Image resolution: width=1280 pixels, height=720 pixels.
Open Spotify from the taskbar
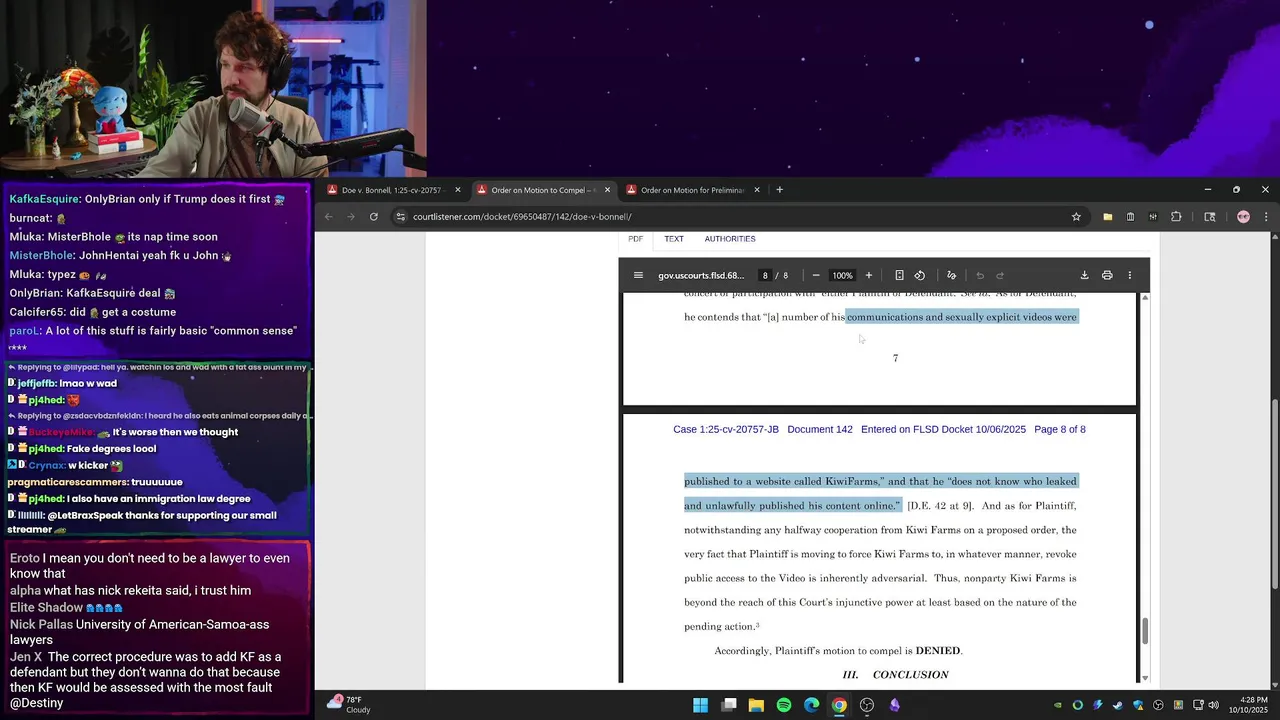pos(784,705)
